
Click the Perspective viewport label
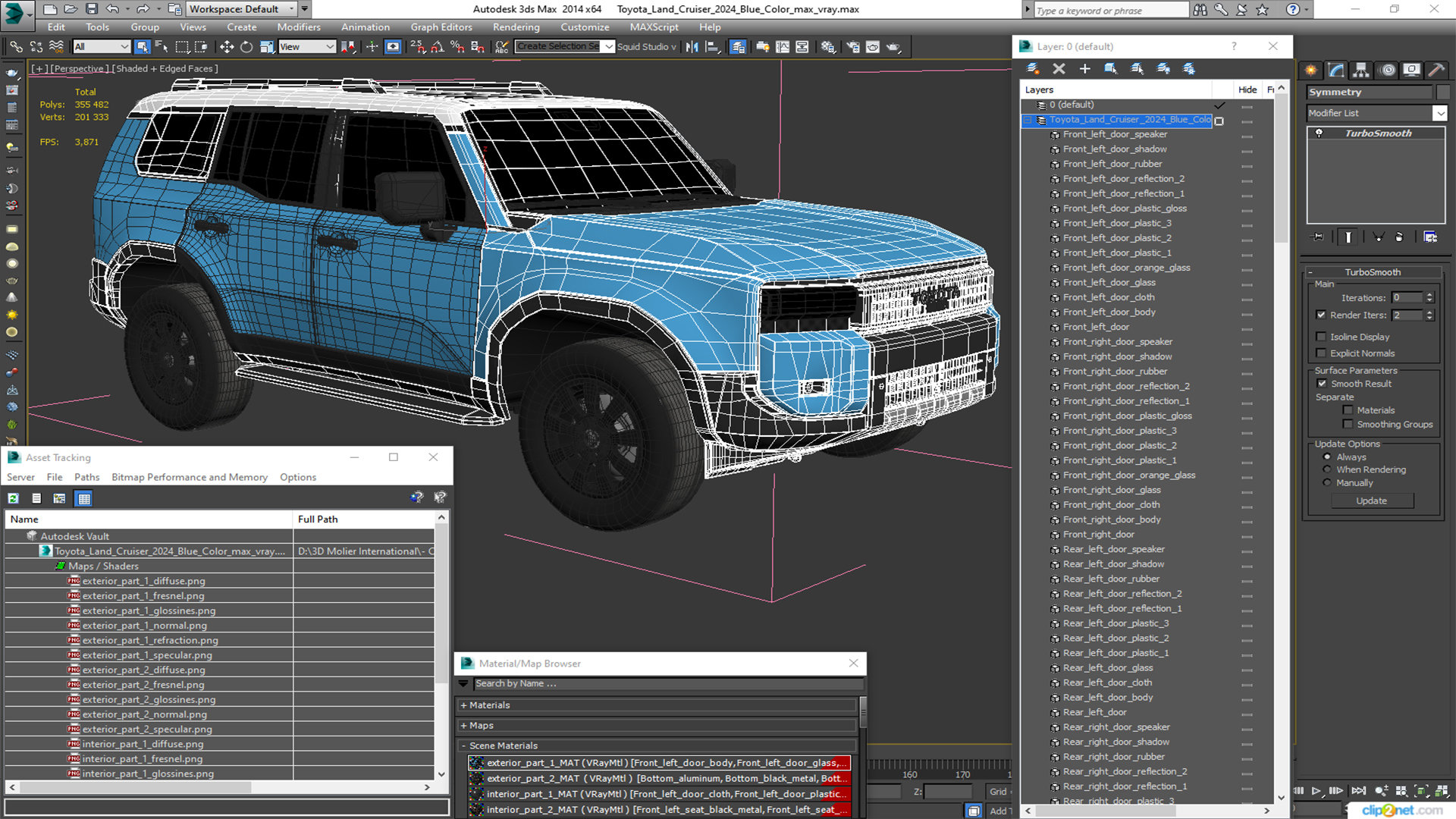78,69
